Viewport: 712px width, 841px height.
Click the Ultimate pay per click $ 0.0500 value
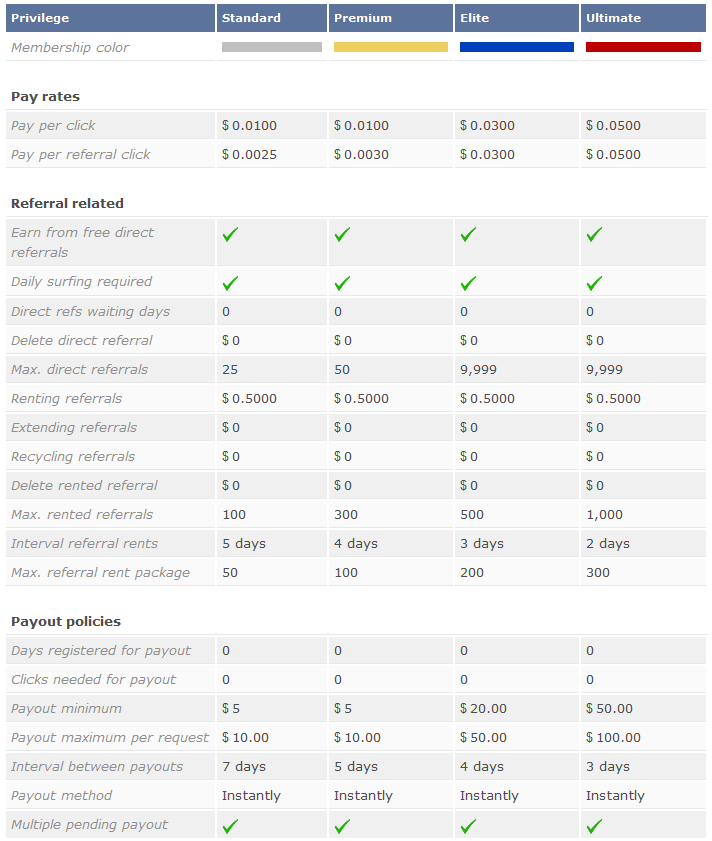613,126
